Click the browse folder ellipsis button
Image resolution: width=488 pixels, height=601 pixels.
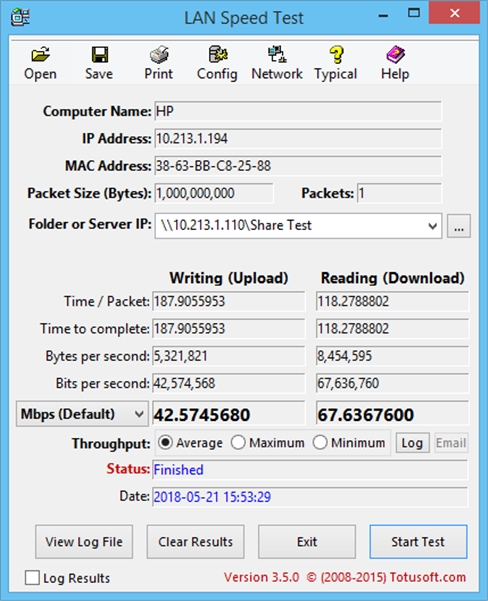459,226
